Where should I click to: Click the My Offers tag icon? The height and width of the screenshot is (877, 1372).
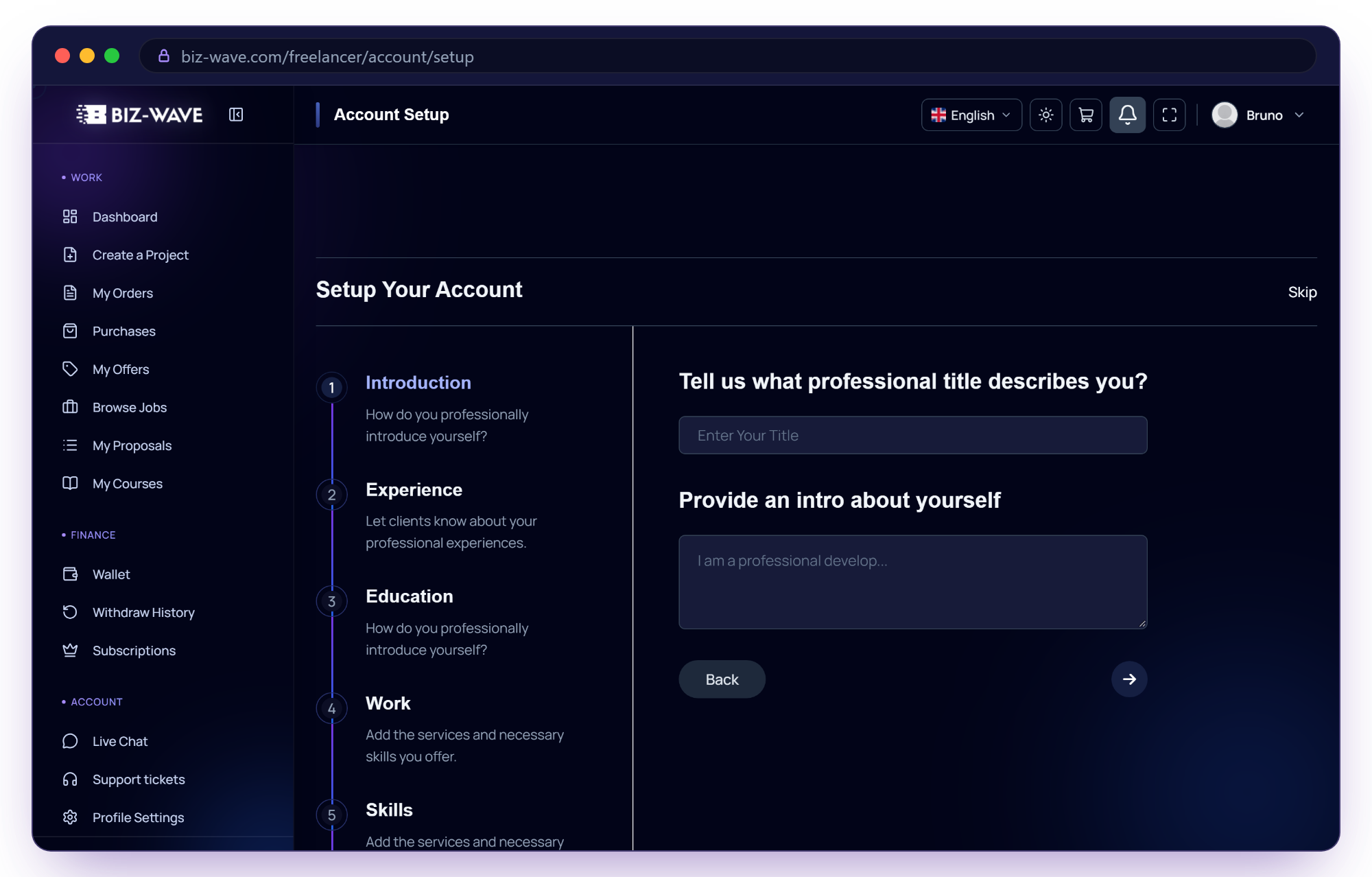[70, 369]
